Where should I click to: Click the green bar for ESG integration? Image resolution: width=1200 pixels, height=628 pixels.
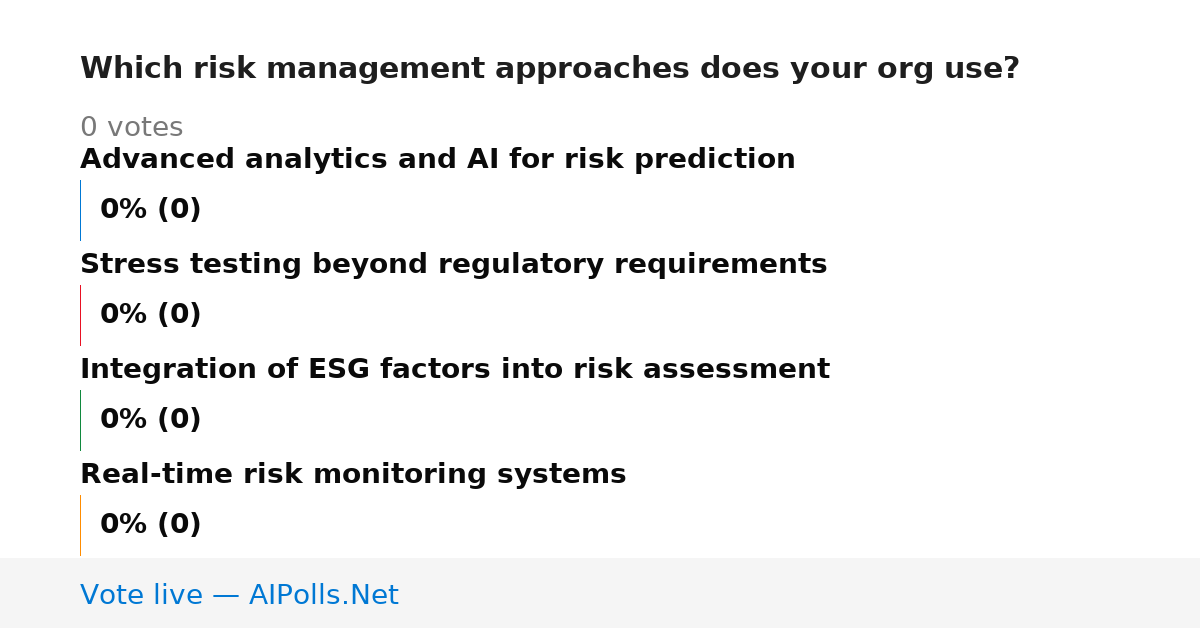point(80,420)
